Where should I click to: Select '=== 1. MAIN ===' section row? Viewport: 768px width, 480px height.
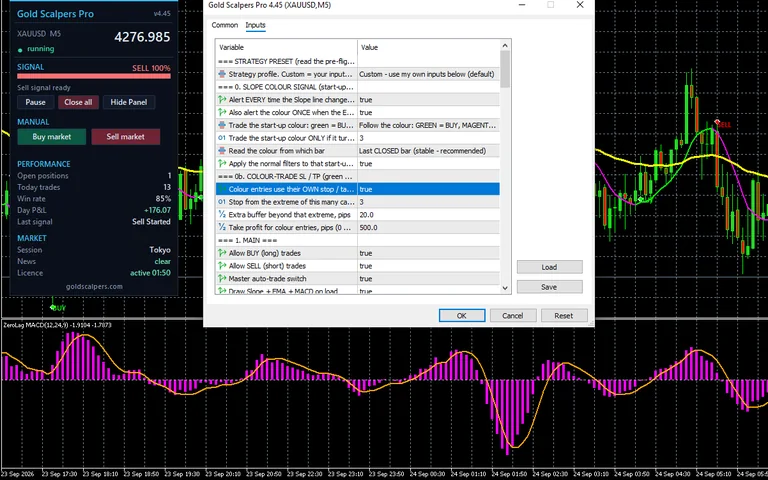(358, 240)
